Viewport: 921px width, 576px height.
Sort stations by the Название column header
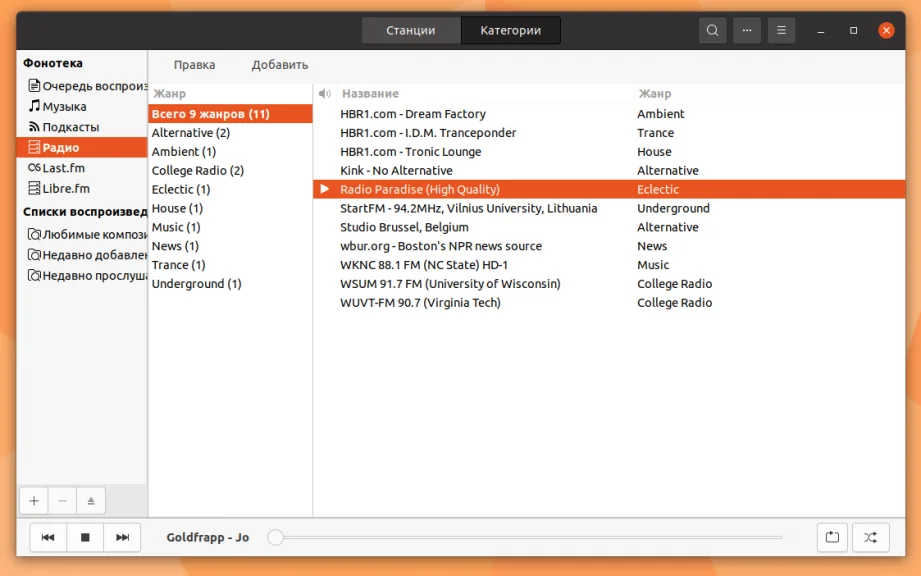[x=370, y=94]
